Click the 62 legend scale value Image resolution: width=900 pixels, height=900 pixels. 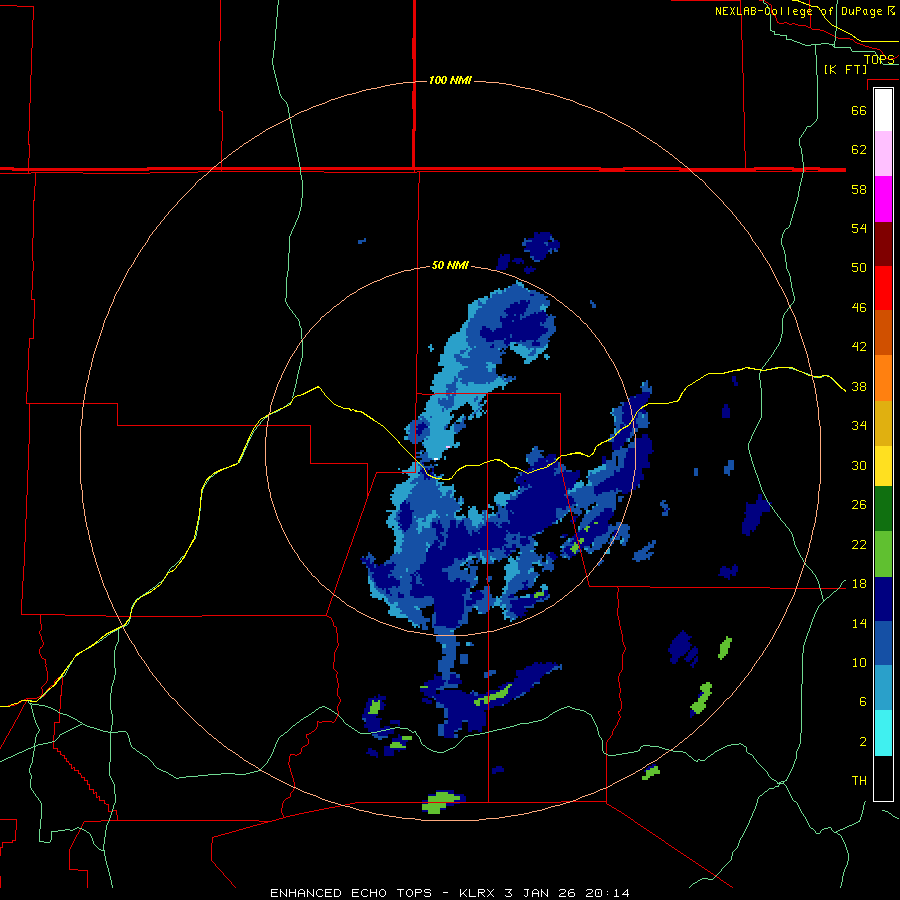click(x=859, y=150)
